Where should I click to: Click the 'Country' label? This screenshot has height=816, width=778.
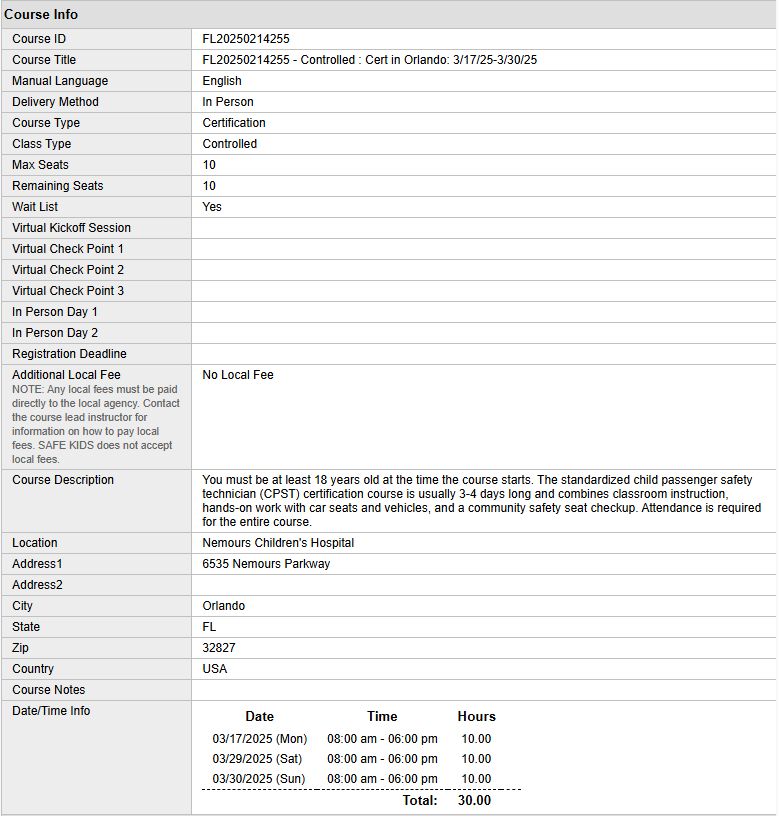point(33,669)
